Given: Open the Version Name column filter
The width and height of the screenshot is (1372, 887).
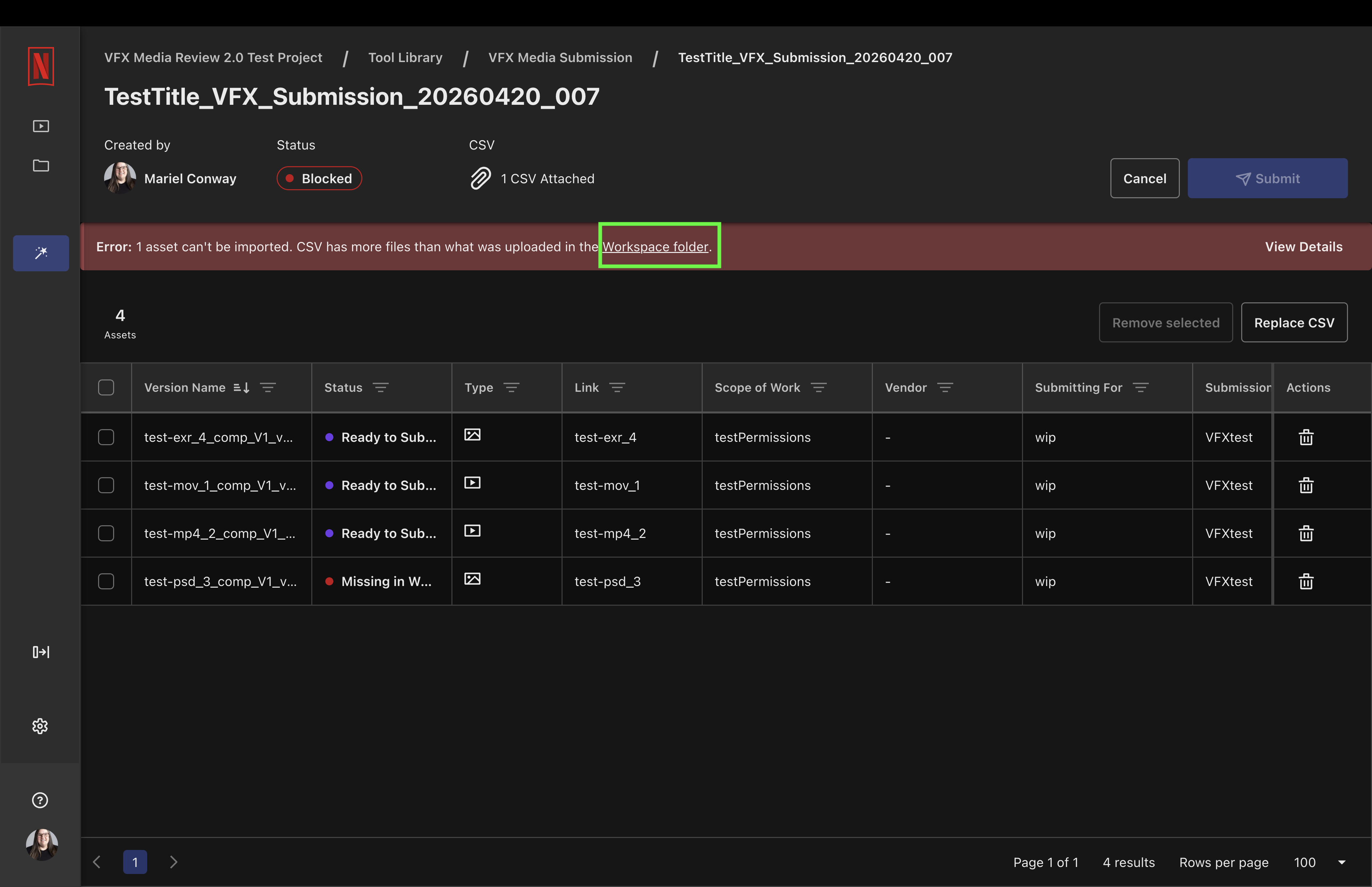Looking at the screenshot, I should pyautogui.click(x=268, y=388).
